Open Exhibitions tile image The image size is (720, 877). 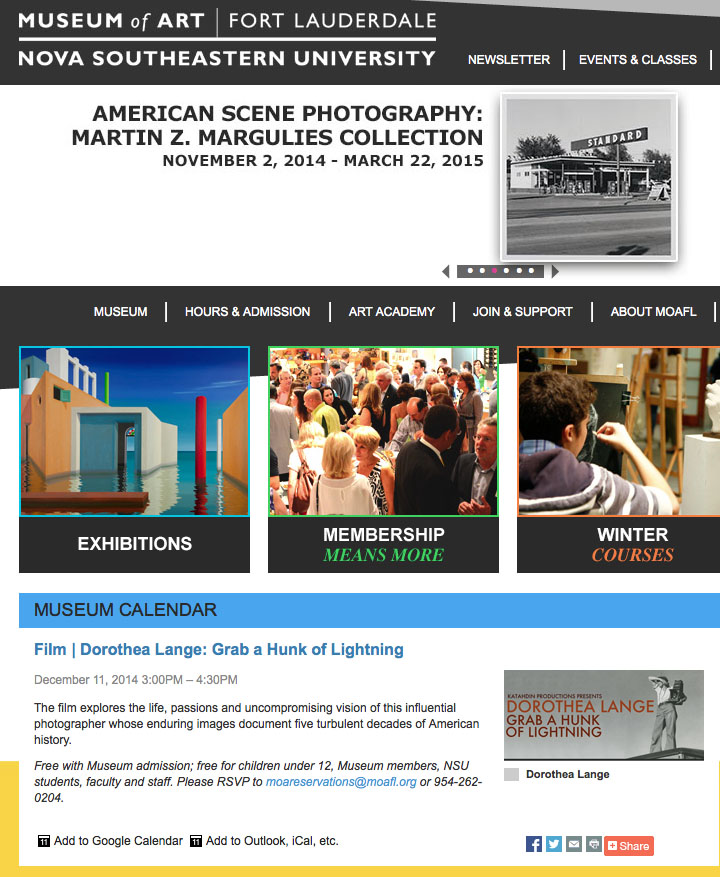tap(134, 431)
